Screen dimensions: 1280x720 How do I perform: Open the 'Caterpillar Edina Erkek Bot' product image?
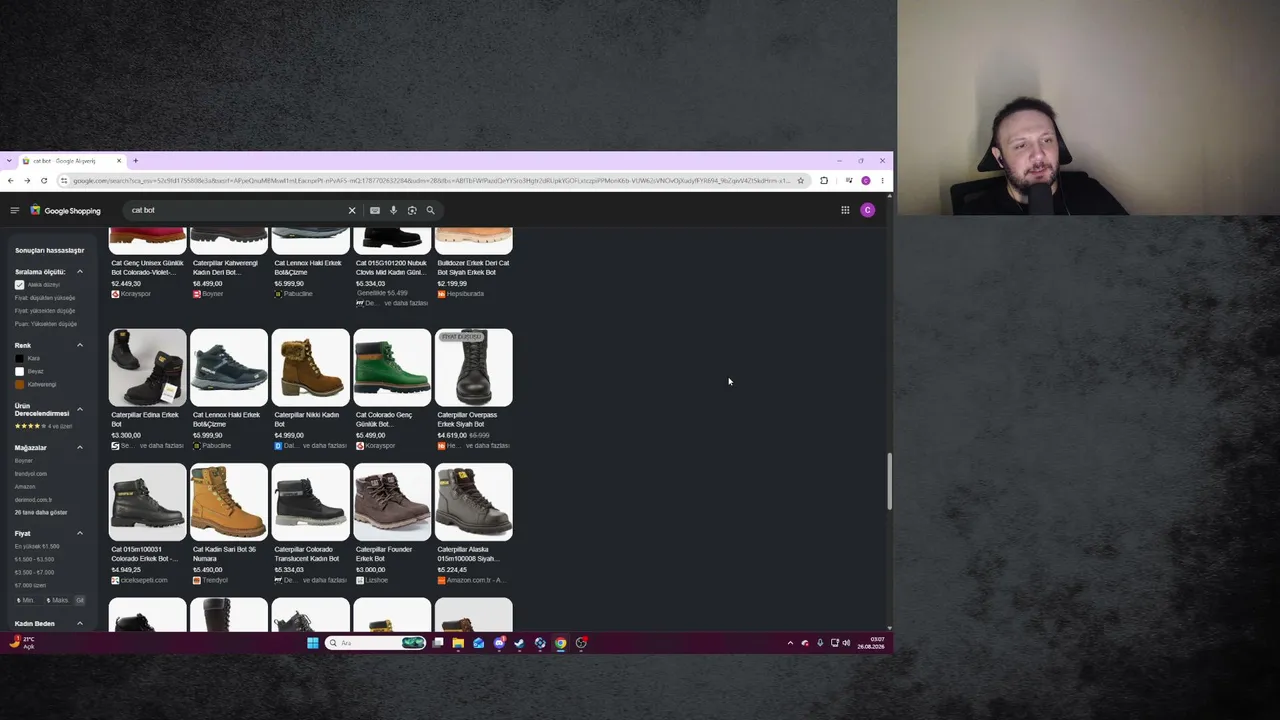click(x=148, y=368)
